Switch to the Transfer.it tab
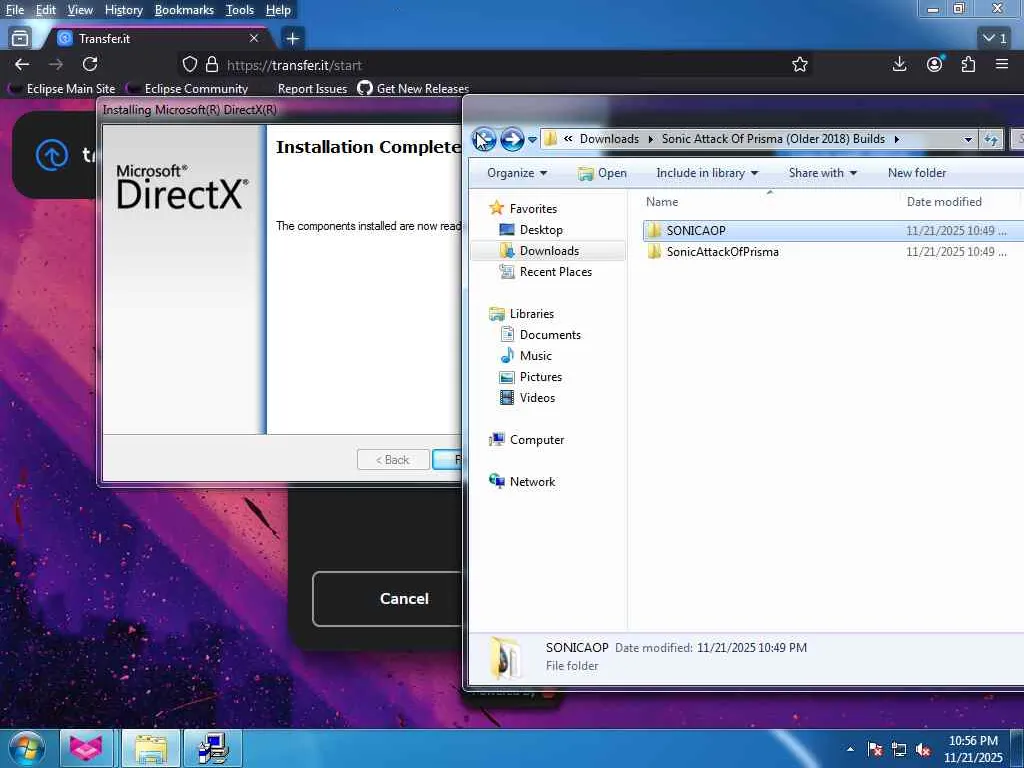 (159, 39)
